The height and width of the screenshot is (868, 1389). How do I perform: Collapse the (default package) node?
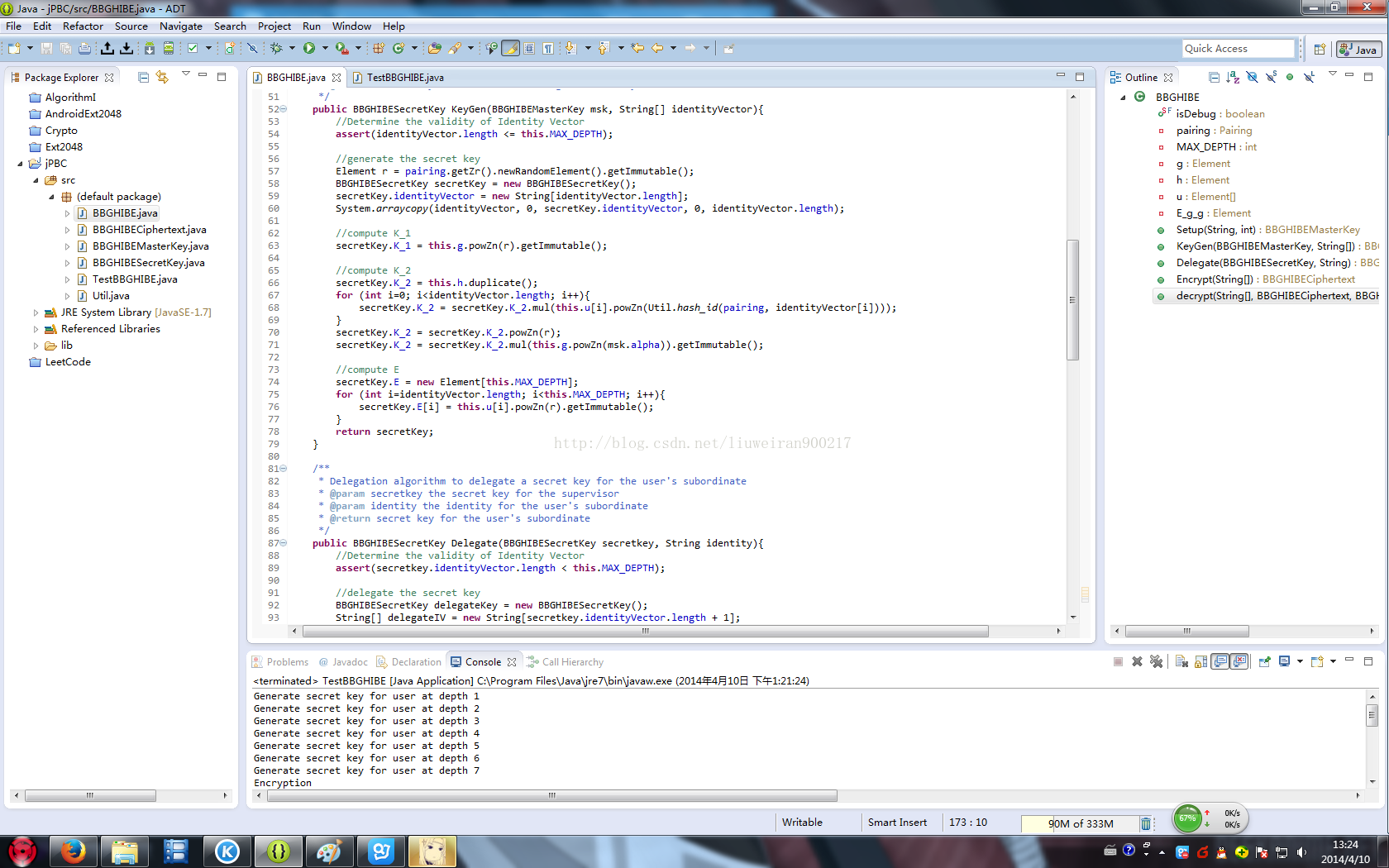(52, 197)
